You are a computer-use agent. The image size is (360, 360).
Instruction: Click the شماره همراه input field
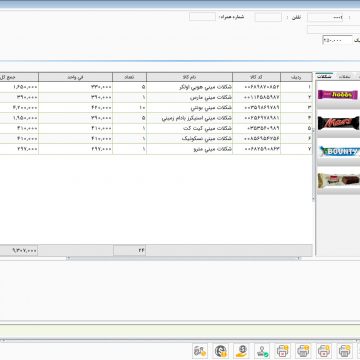click(202, 17)
